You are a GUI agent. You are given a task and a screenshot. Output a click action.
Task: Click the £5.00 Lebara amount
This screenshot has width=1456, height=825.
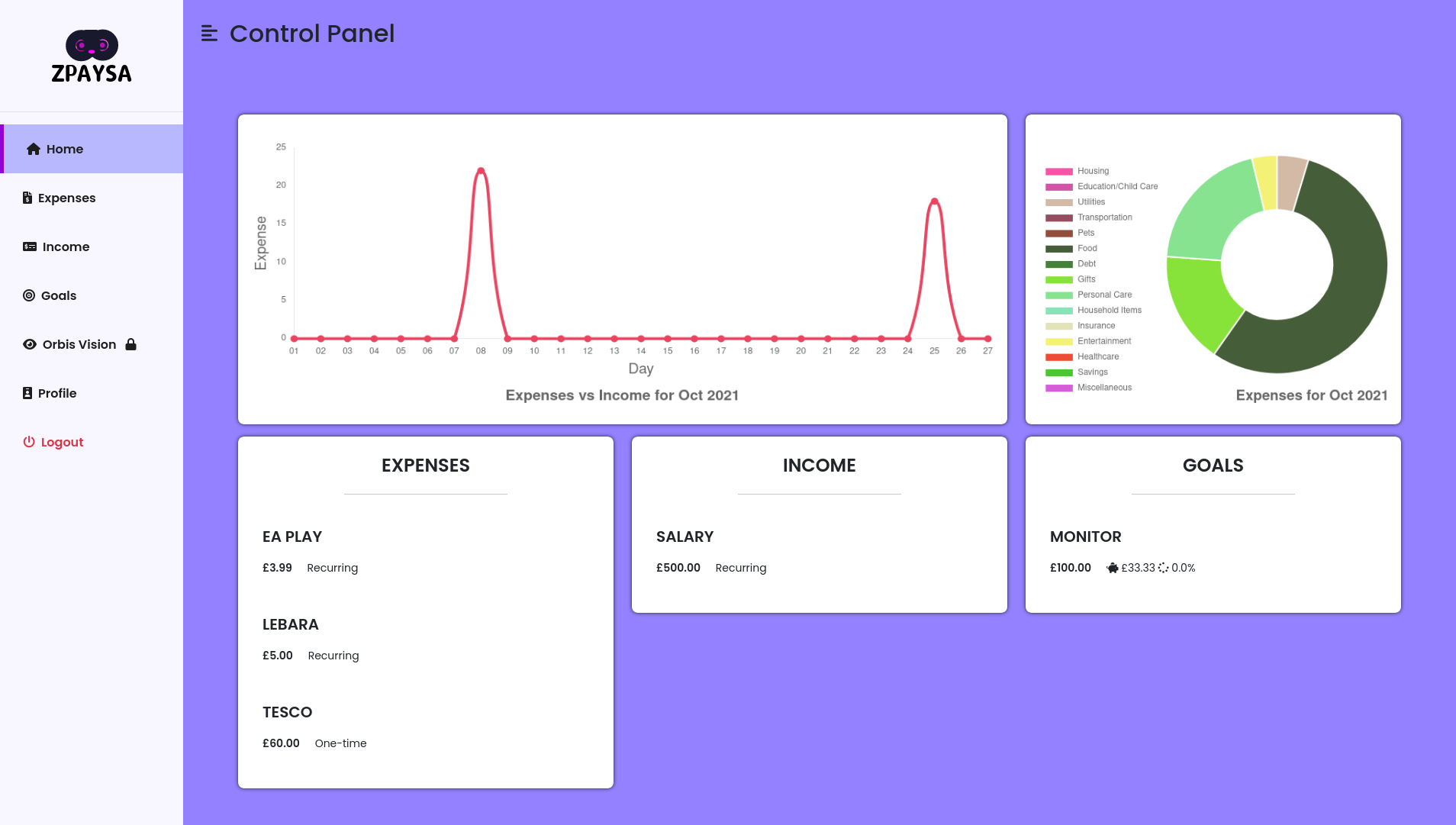tap(278, 656)
